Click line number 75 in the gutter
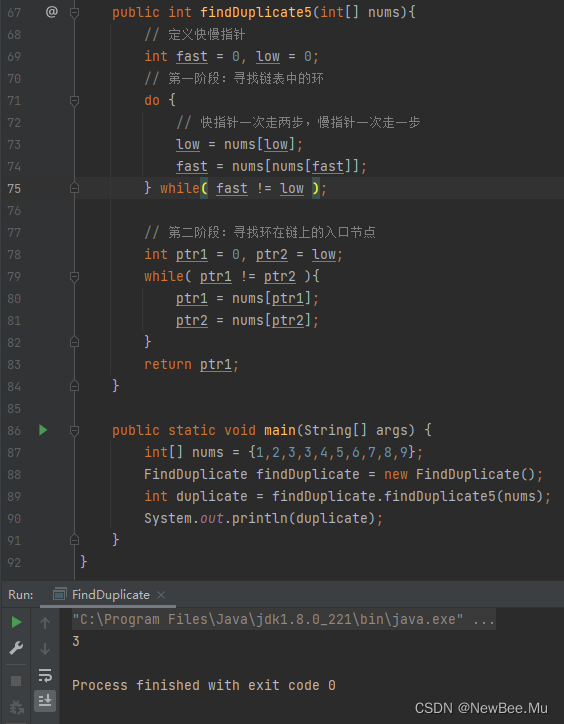 click(x=14, y=188)
